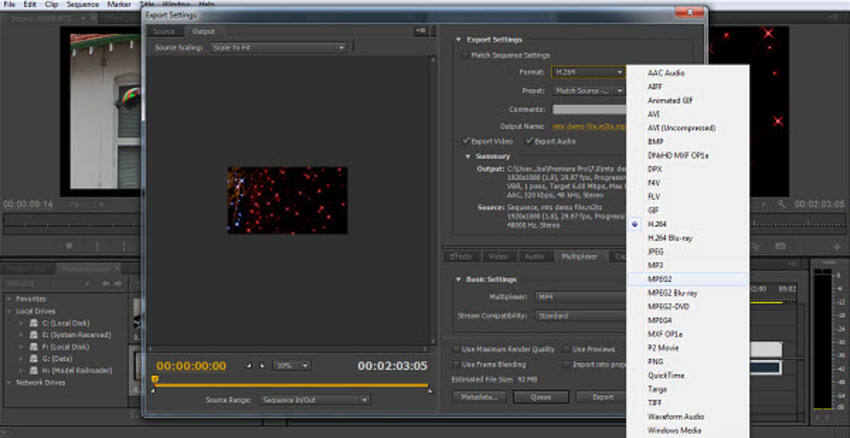Switch to the Source tab

click(164, 31)
